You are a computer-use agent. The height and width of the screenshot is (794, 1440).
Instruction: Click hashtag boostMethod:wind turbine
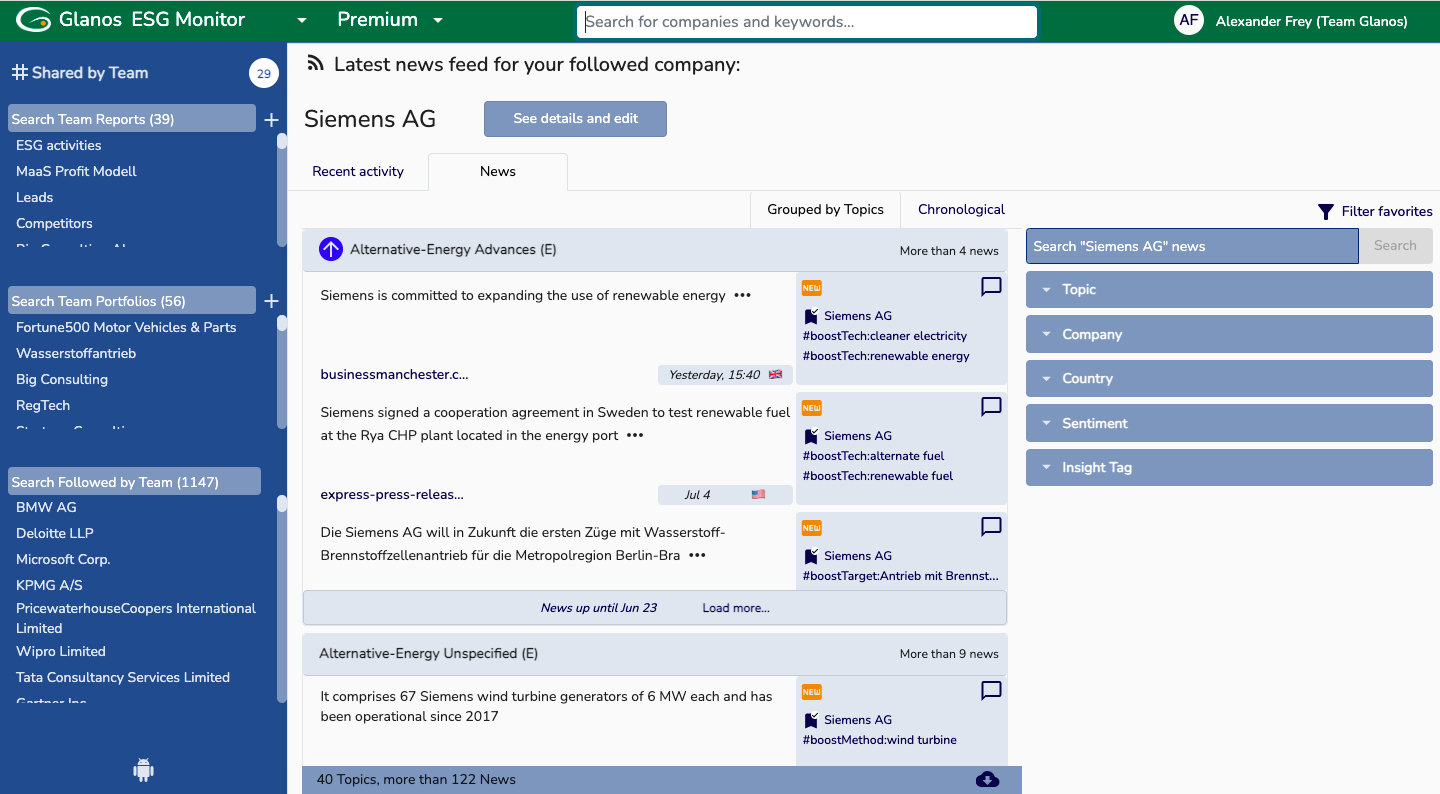click(879, 740)
